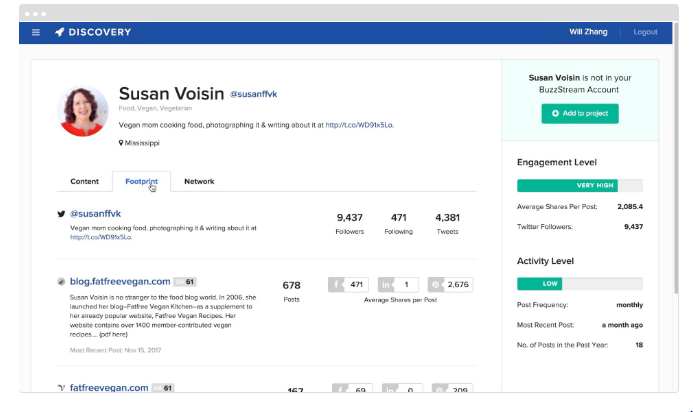
Task: Click the site icon beside fatfreevegan.com
Action: (61, 388)
